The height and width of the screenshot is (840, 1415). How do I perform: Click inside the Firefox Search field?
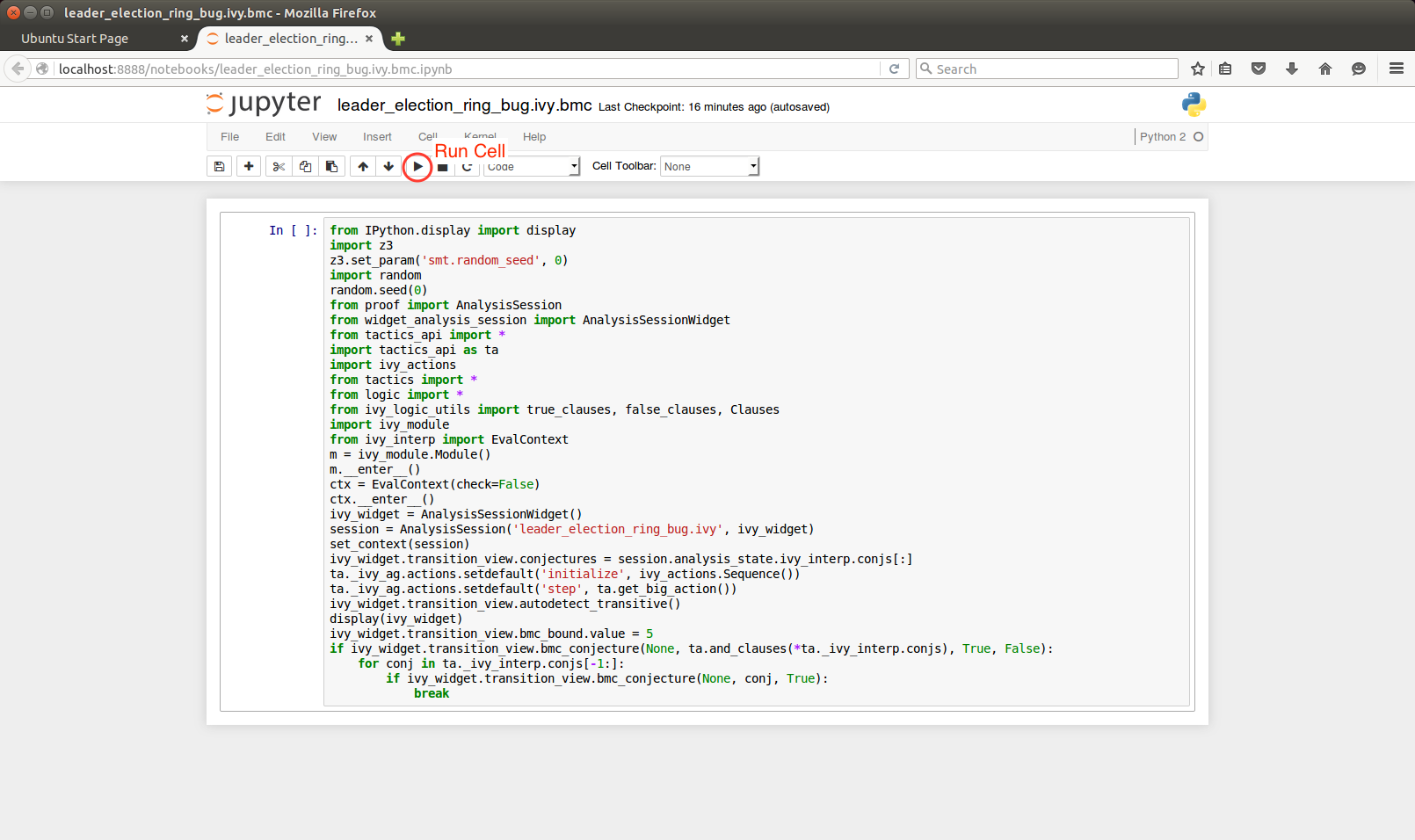point(1050,69)
